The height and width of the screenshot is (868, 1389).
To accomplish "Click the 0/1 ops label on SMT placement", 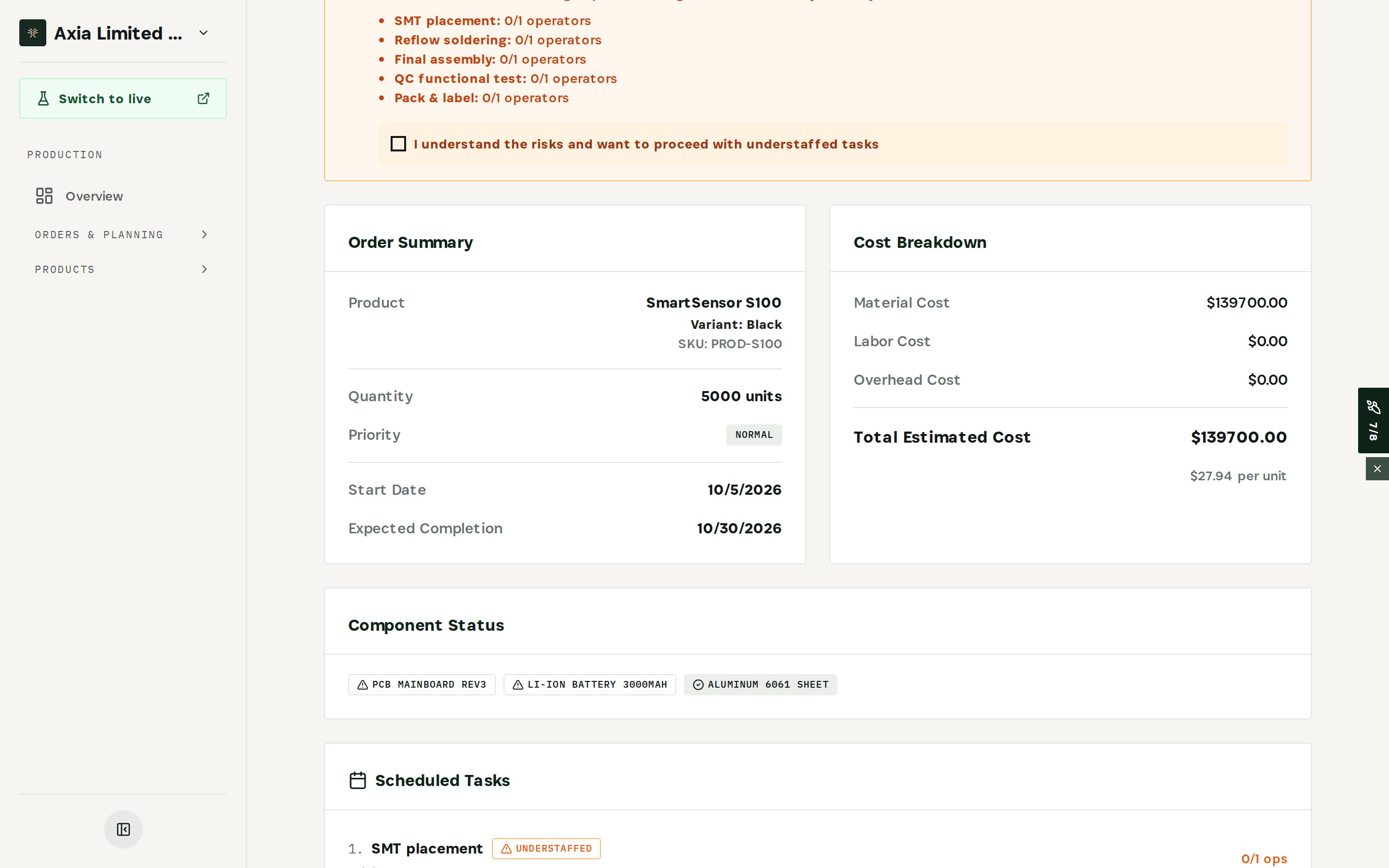I will (x=1264, y=859).
